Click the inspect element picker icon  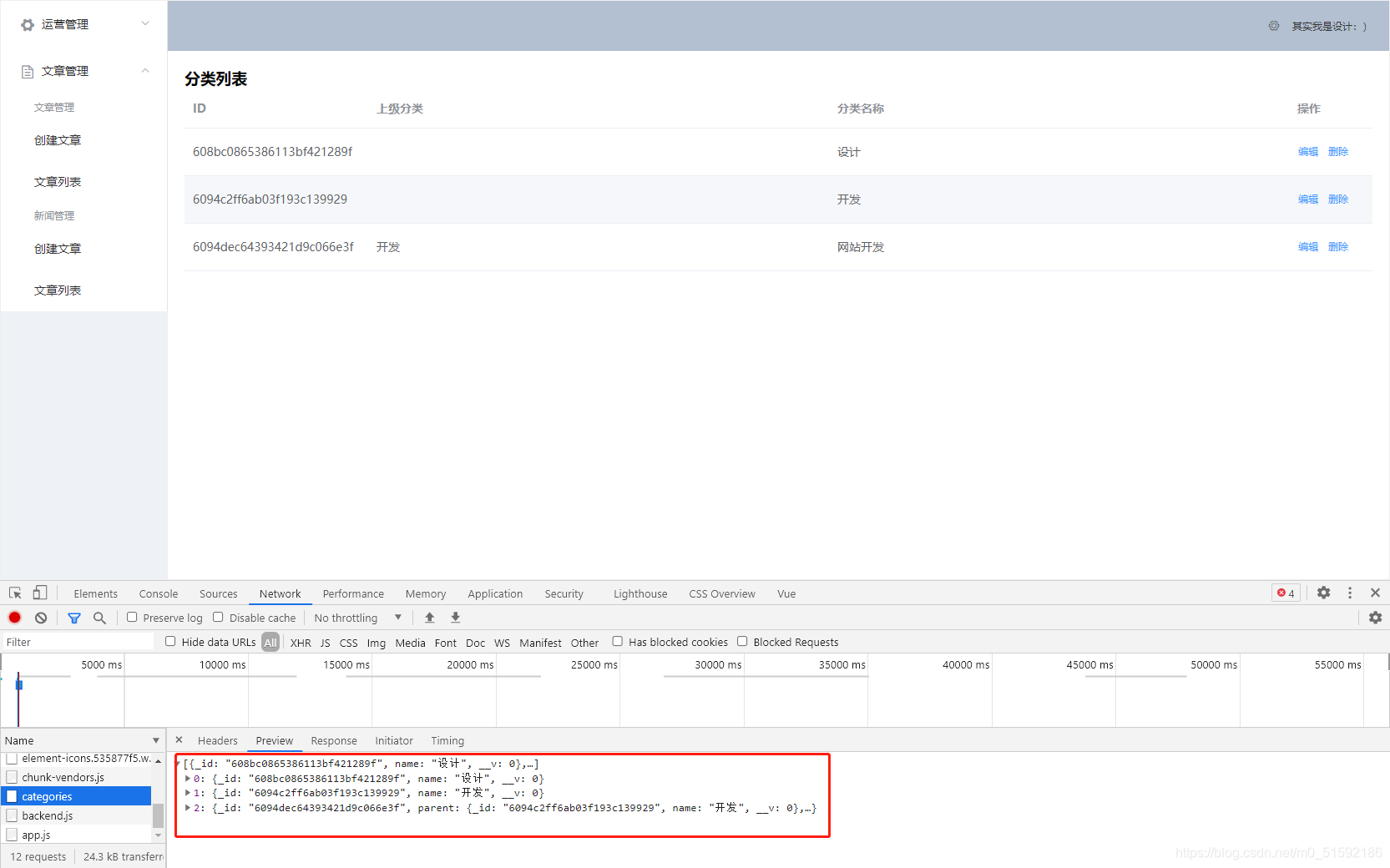point(15,593)
